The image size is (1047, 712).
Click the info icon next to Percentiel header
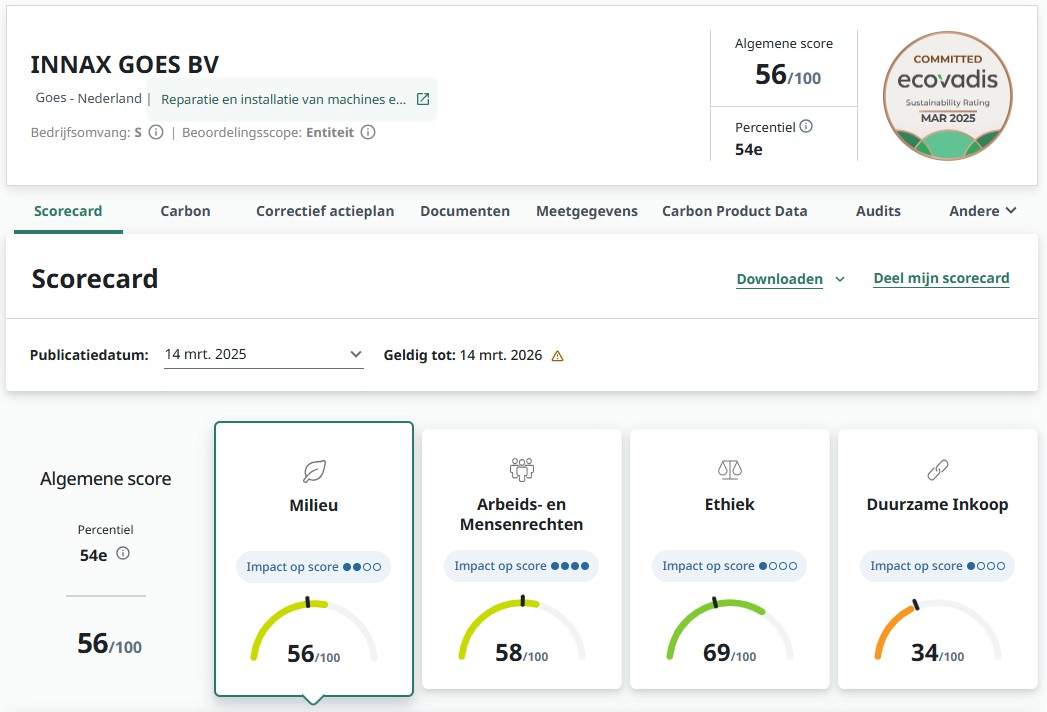point(806,127)
